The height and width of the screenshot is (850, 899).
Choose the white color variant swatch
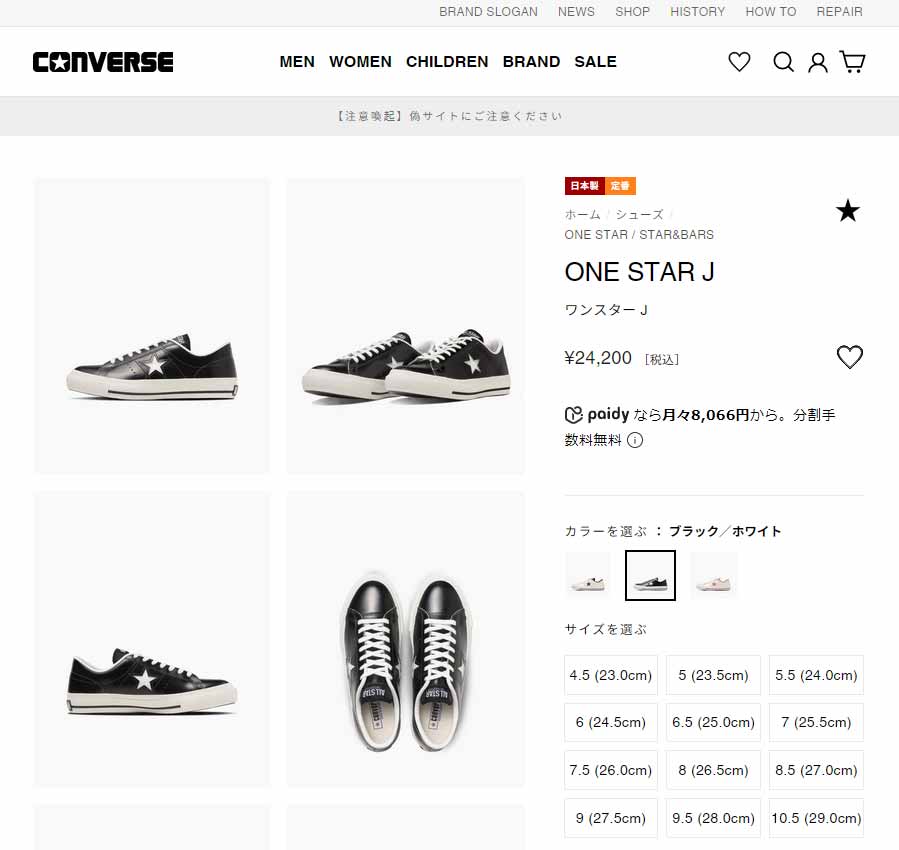click(588, 575)
